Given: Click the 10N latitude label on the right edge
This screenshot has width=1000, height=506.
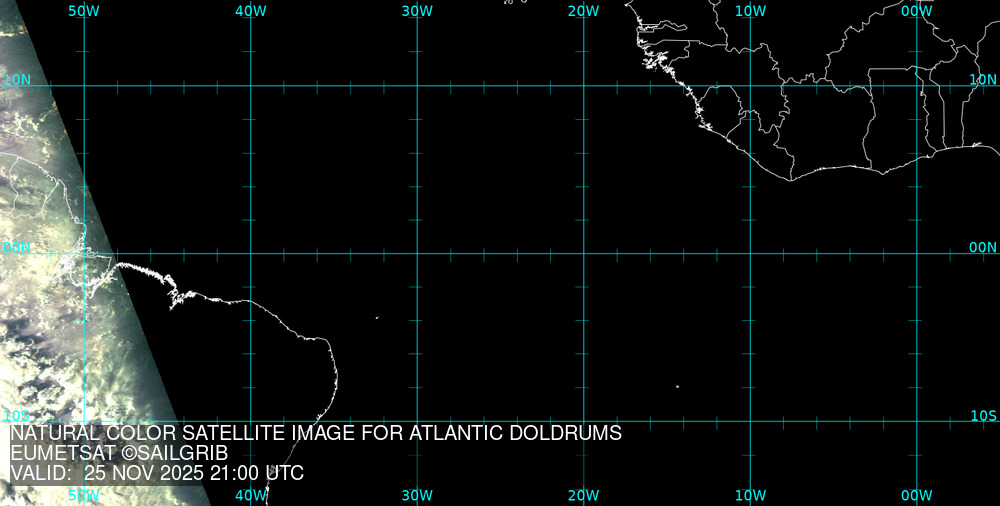Looking at the screenshot, I should tap(983, 79).
